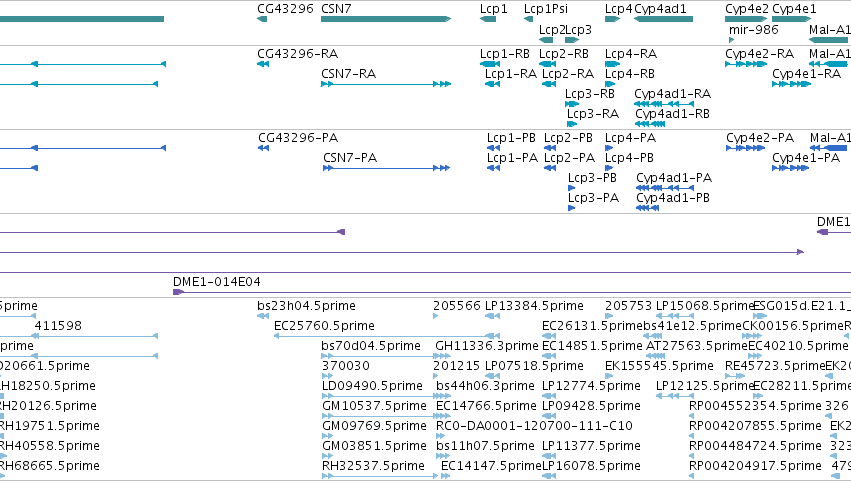
Task: Select the Cyp4e1 gene label
Action: [x=794, y=9]
